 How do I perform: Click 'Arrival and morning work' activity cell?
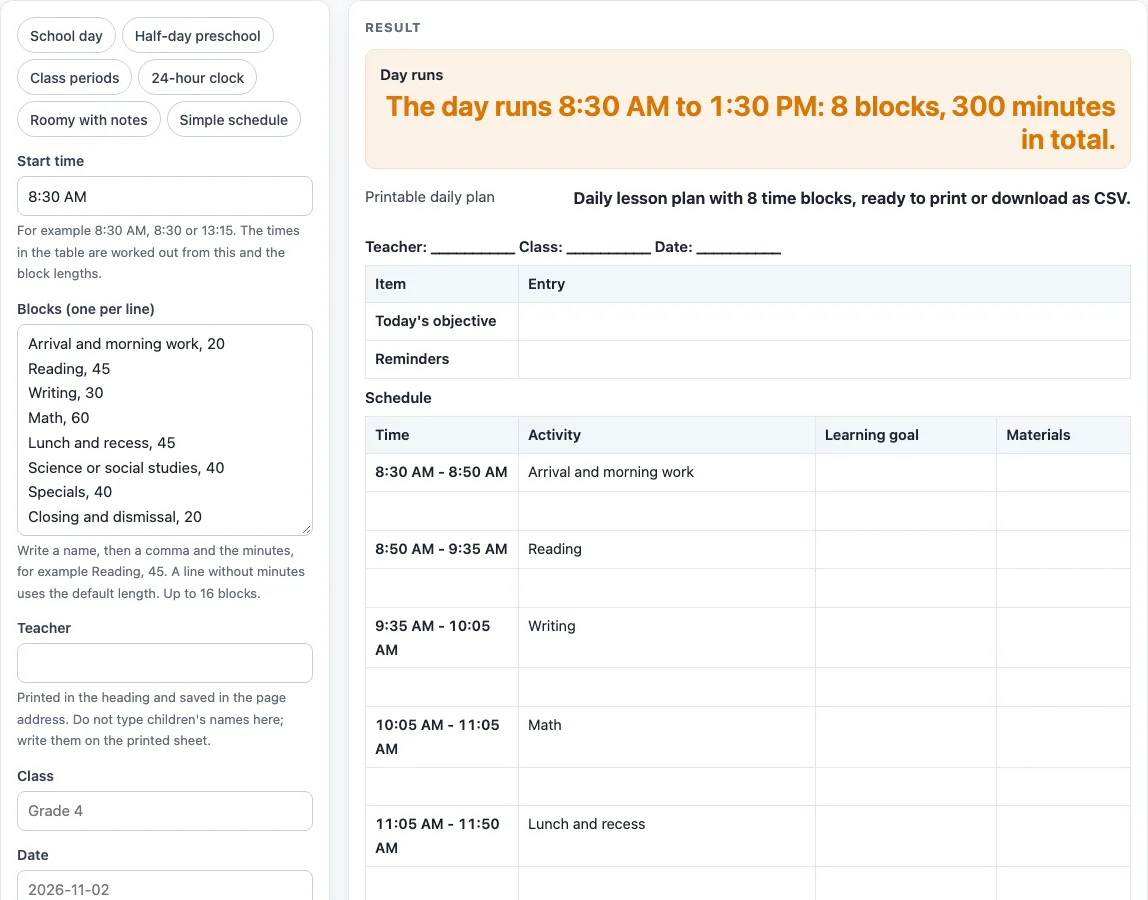click(667, 472)
